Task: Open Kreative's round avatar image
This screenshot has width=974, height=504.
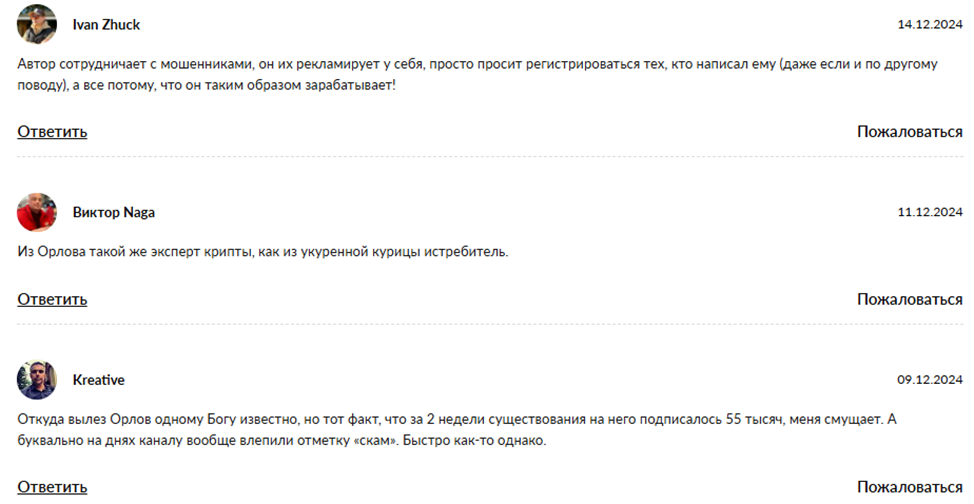Action: coord(37,380)
